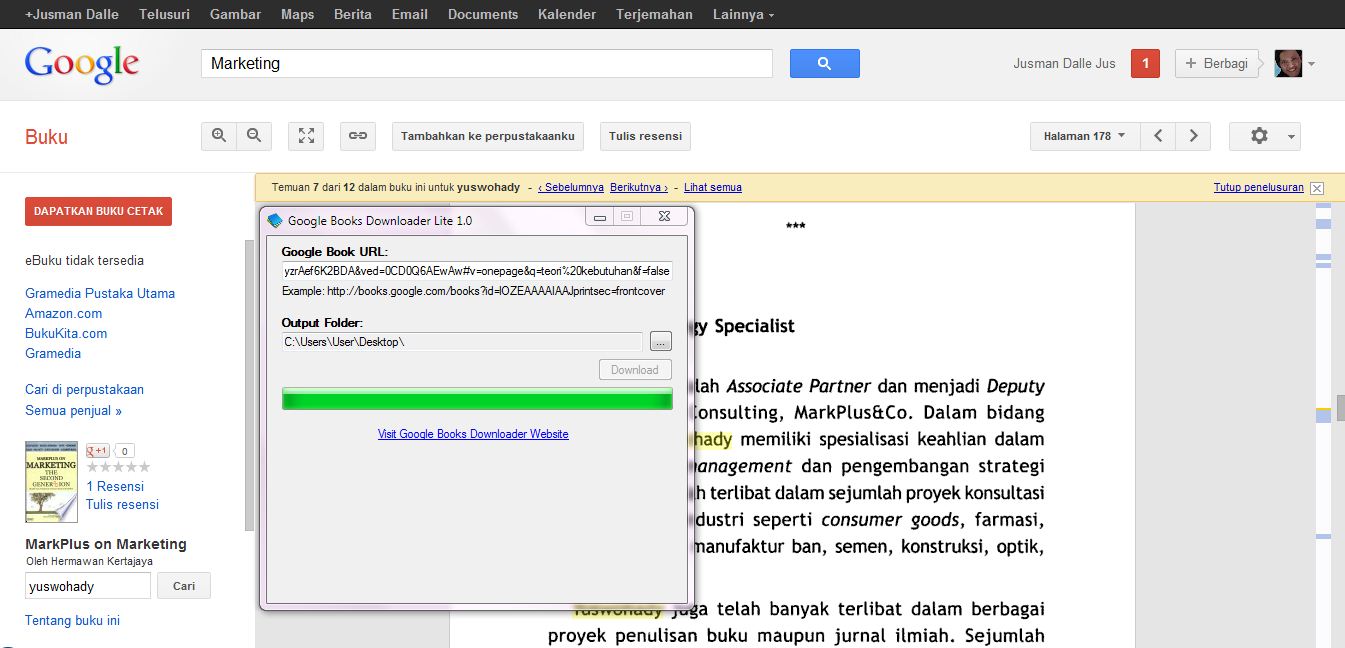
Task: Open Gramedia Pustaka Utama link
Action: point(100,293)
